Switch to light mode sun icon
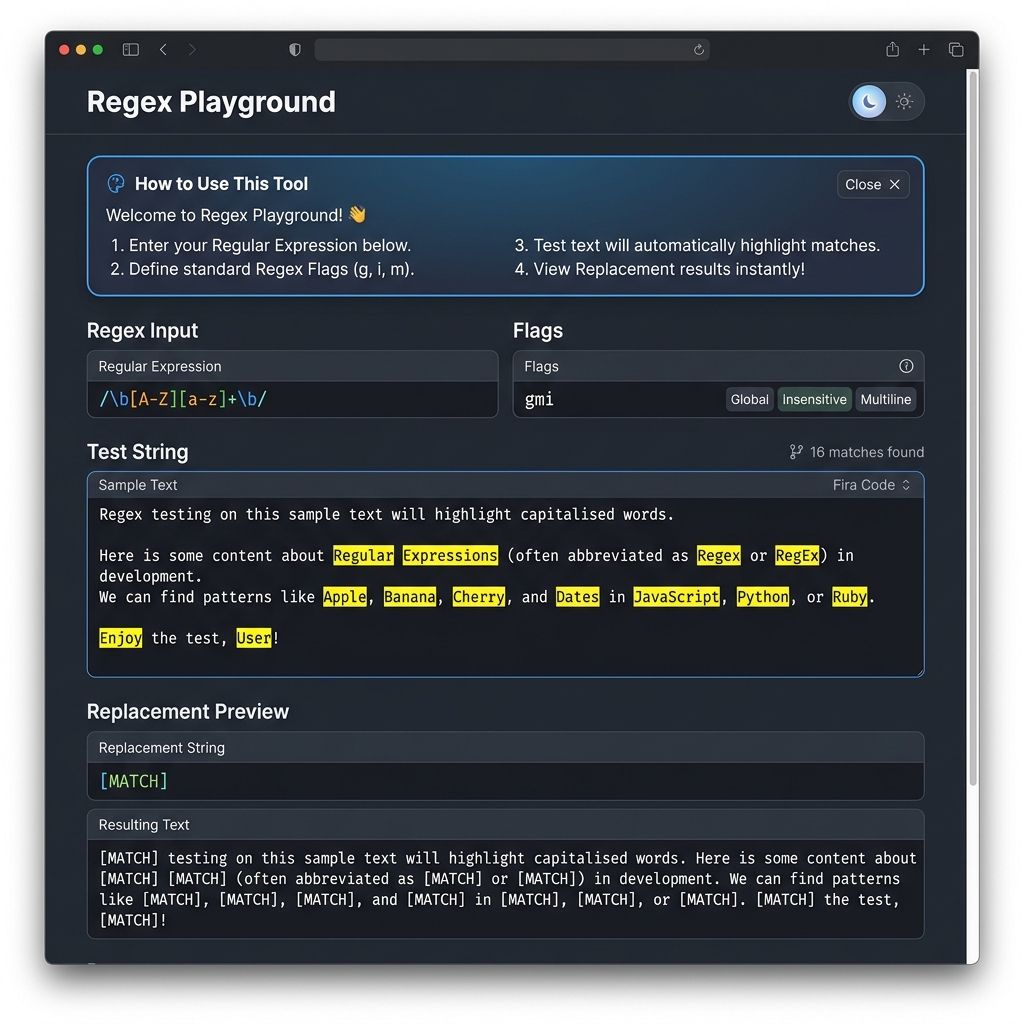Image resolution: width=1024 pixels, height=1024 pixels. point(904,102)
